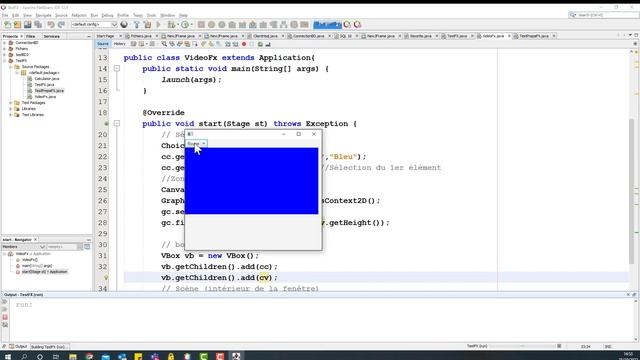Click the Task View taskbar icon
Image resolution: width=640 pixels, height=360 pixels.
coord(56,356)
